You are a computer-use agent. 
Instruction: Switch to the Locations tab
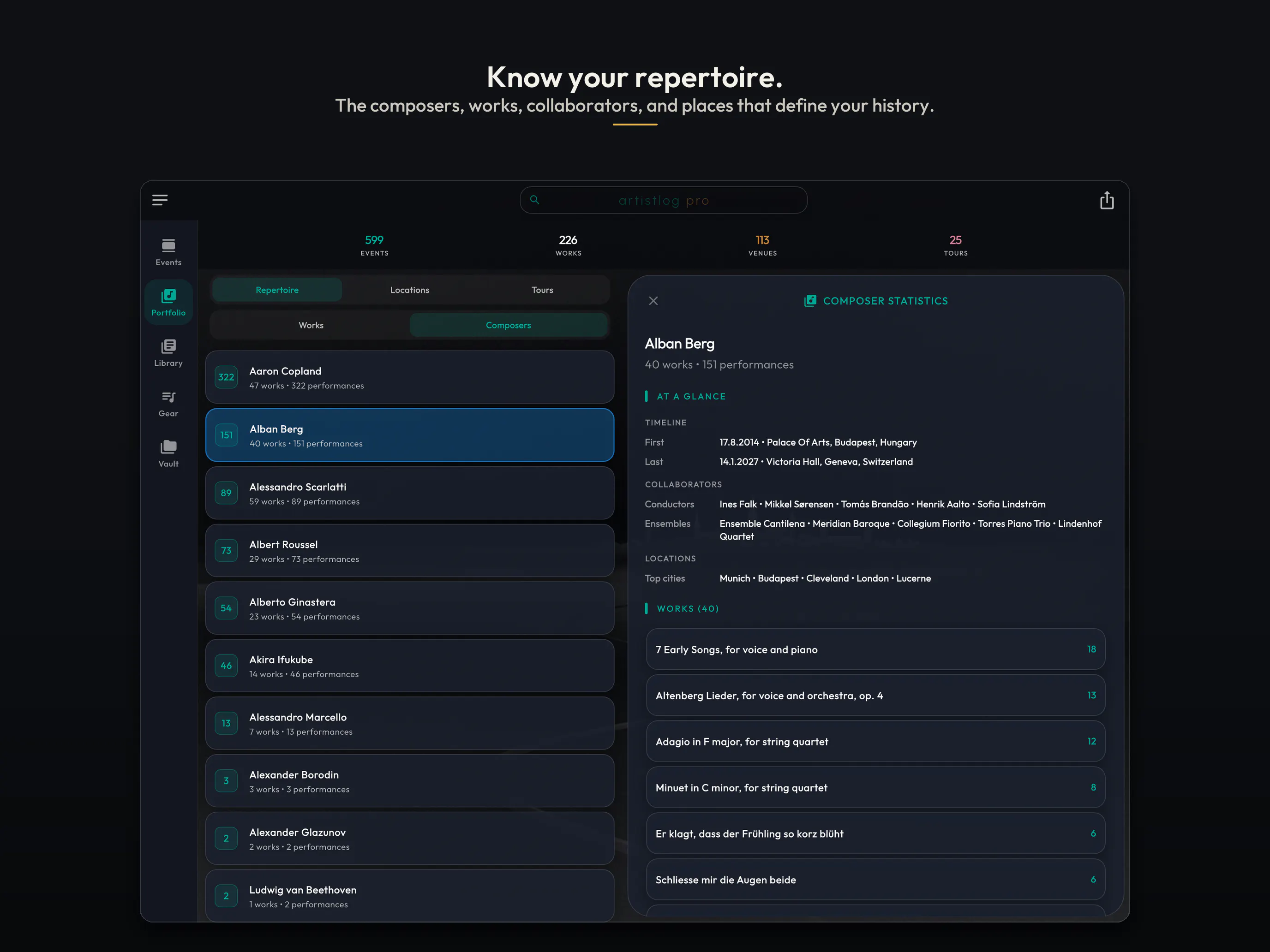pos(409,290)
